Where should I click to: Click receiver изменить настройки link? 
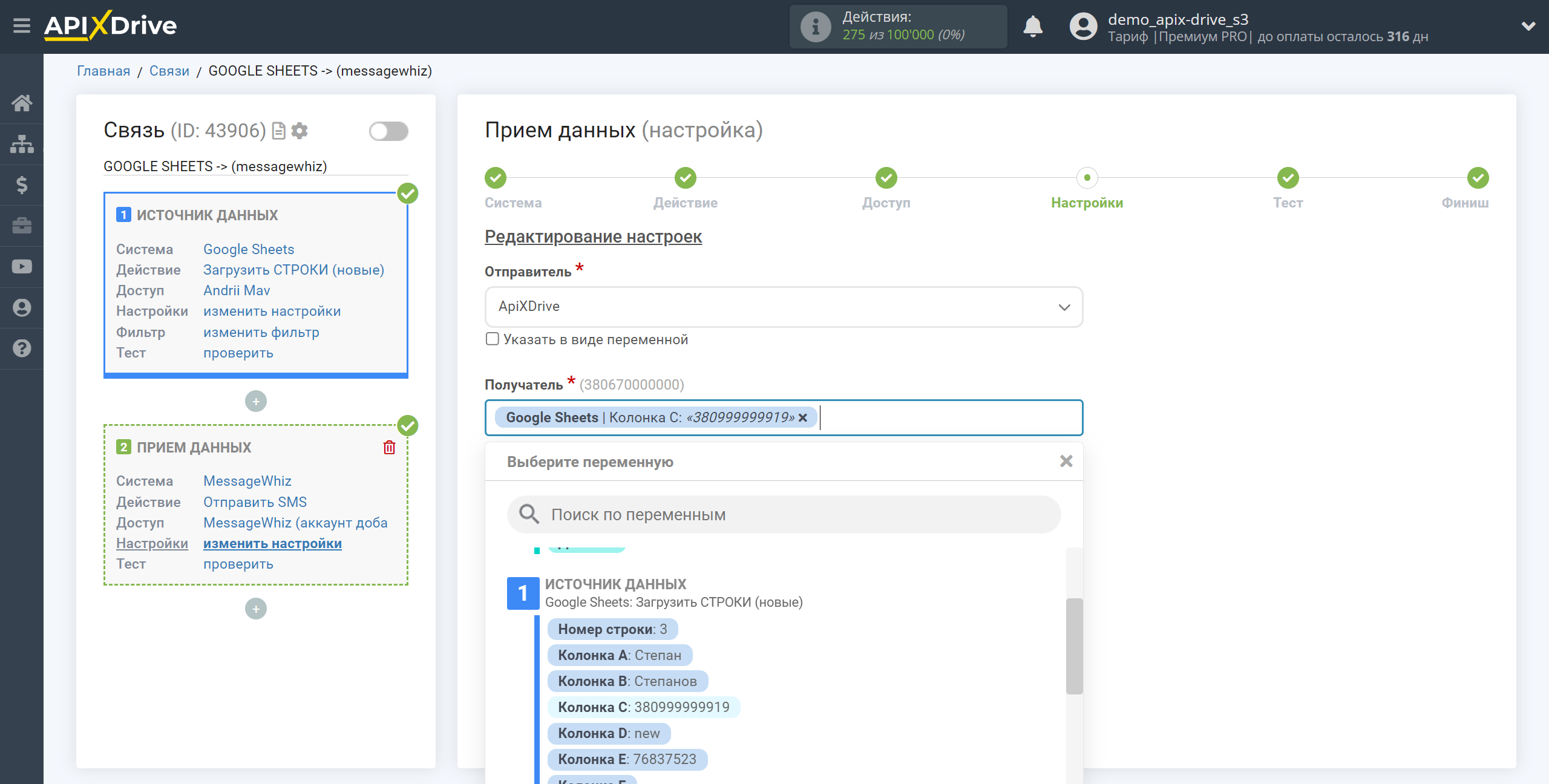tap(272, 543)
